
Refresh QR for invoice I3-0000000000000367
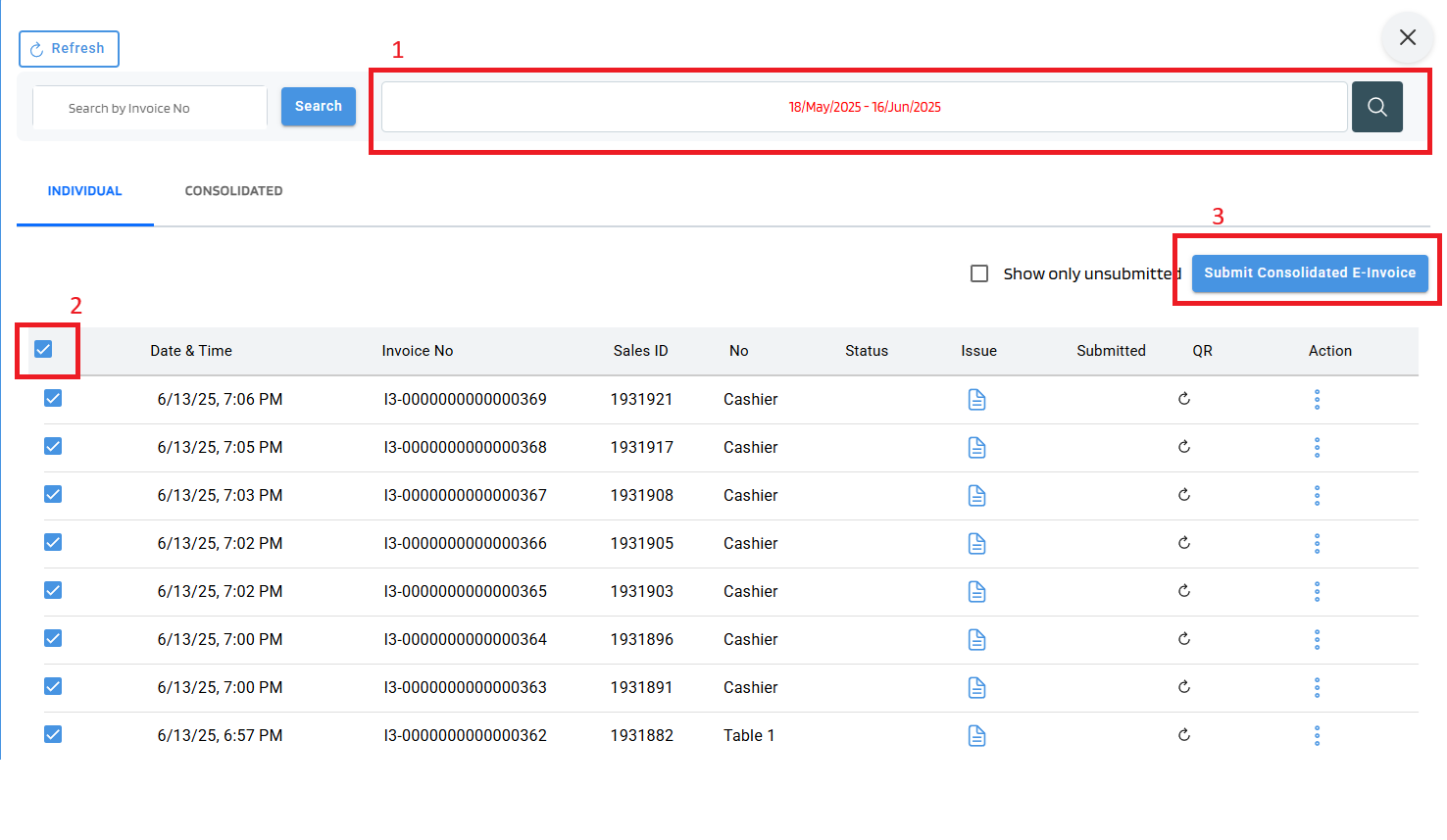(1184, 494)
